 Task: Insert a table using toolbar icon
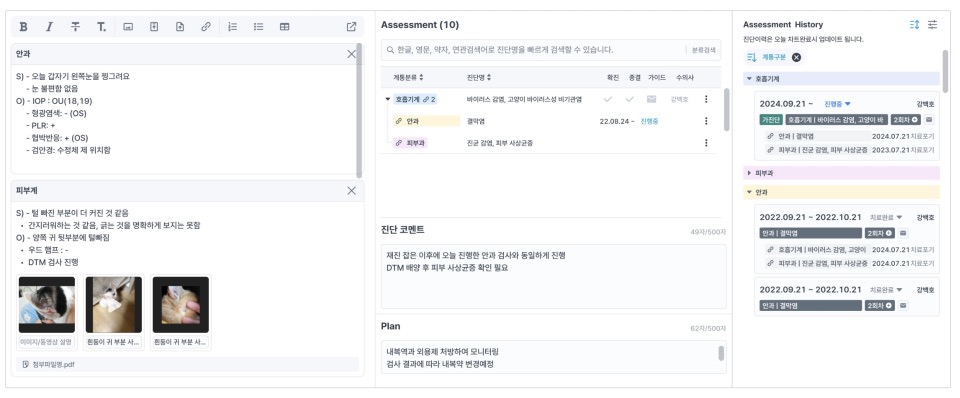click(x=285, y=27)
